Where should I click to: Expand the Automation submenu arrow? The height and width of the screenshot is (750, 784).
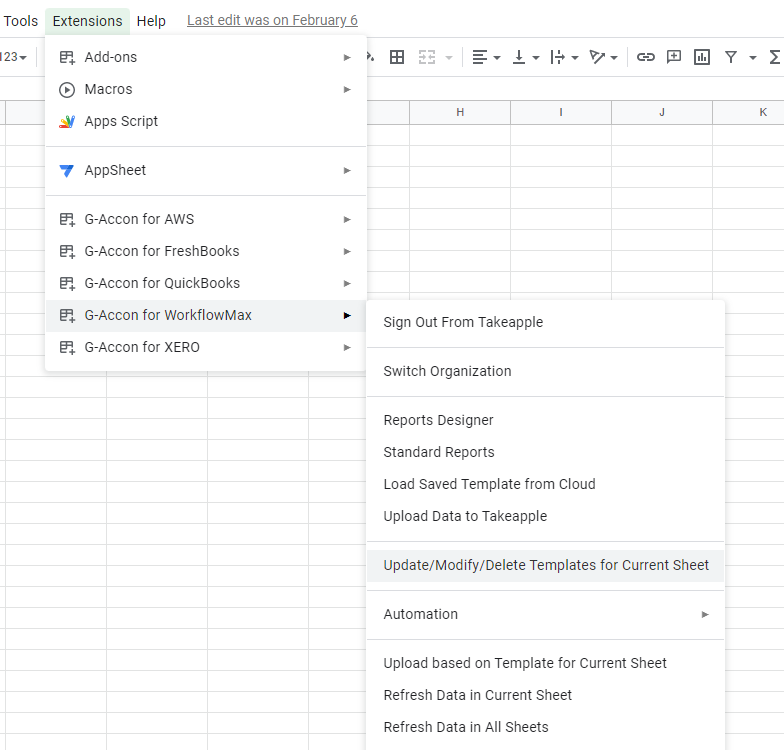click(705, 614)
